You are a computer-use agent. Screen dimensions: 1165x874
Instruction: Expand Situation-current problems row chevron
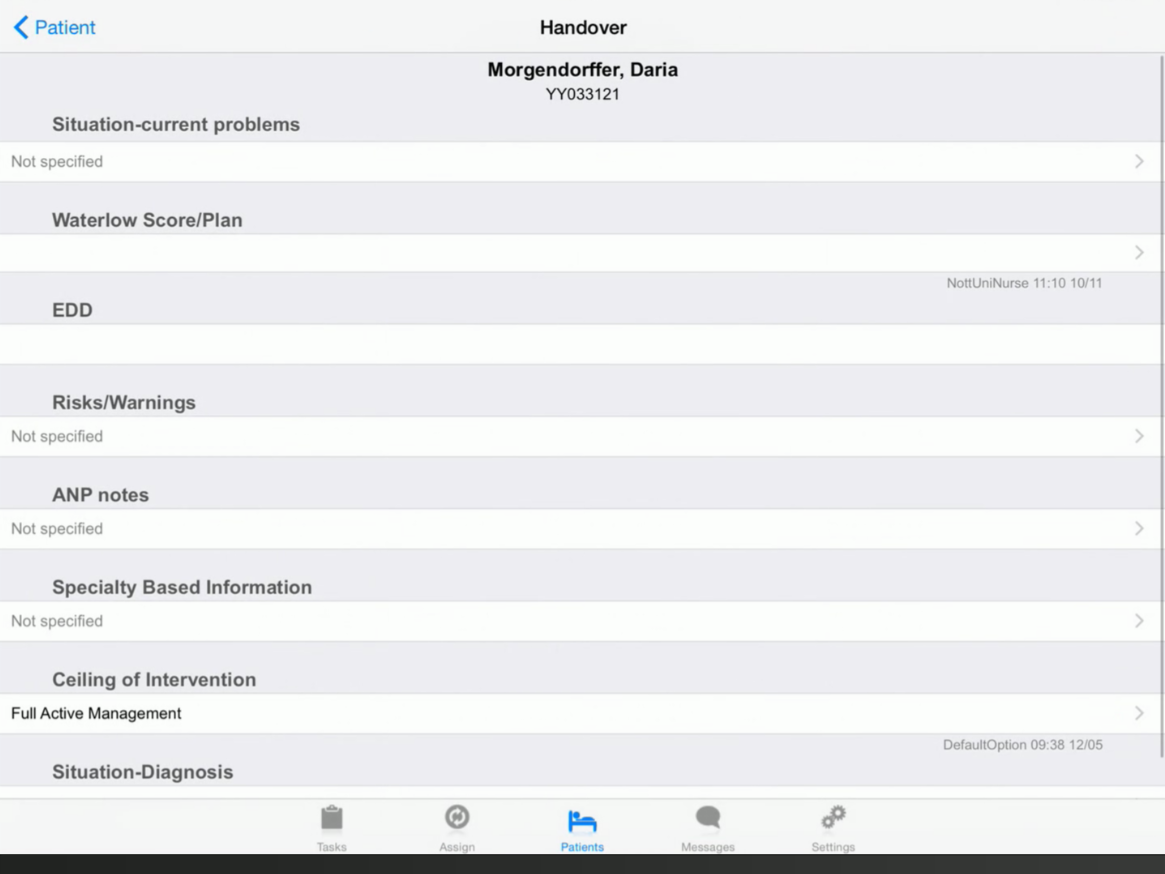click(x=1138, y=162)
